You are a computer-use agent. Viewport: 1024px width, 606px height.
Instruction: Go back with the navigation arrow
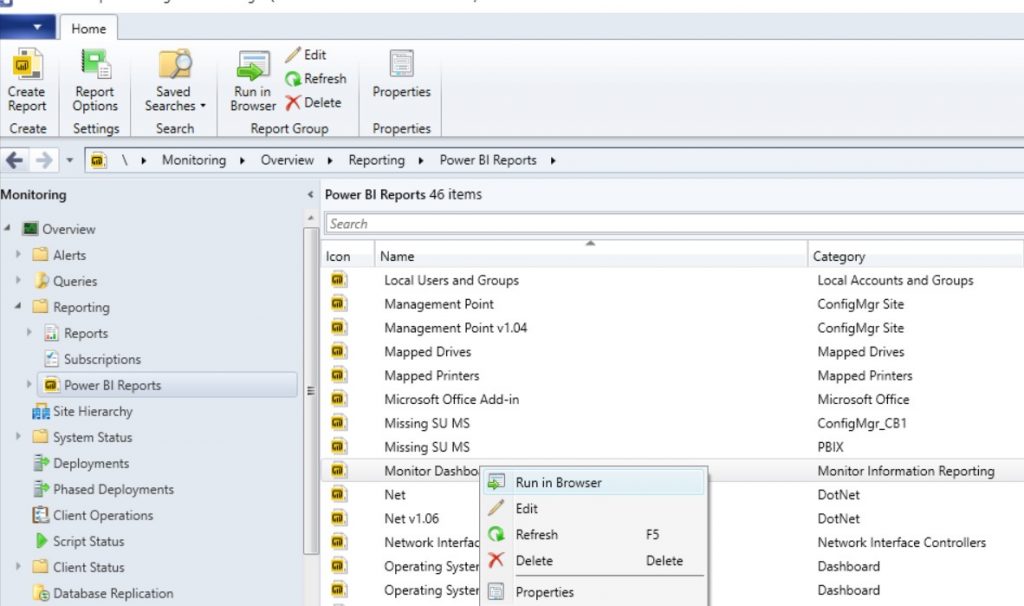14,160
